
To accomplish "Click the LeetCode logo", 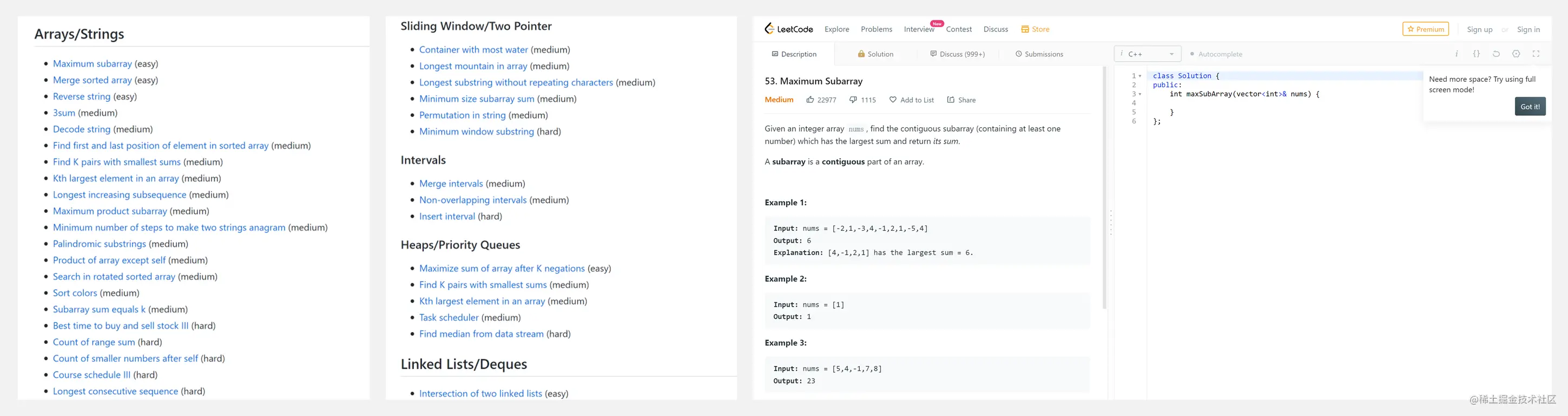I will [x=789, y=29].
